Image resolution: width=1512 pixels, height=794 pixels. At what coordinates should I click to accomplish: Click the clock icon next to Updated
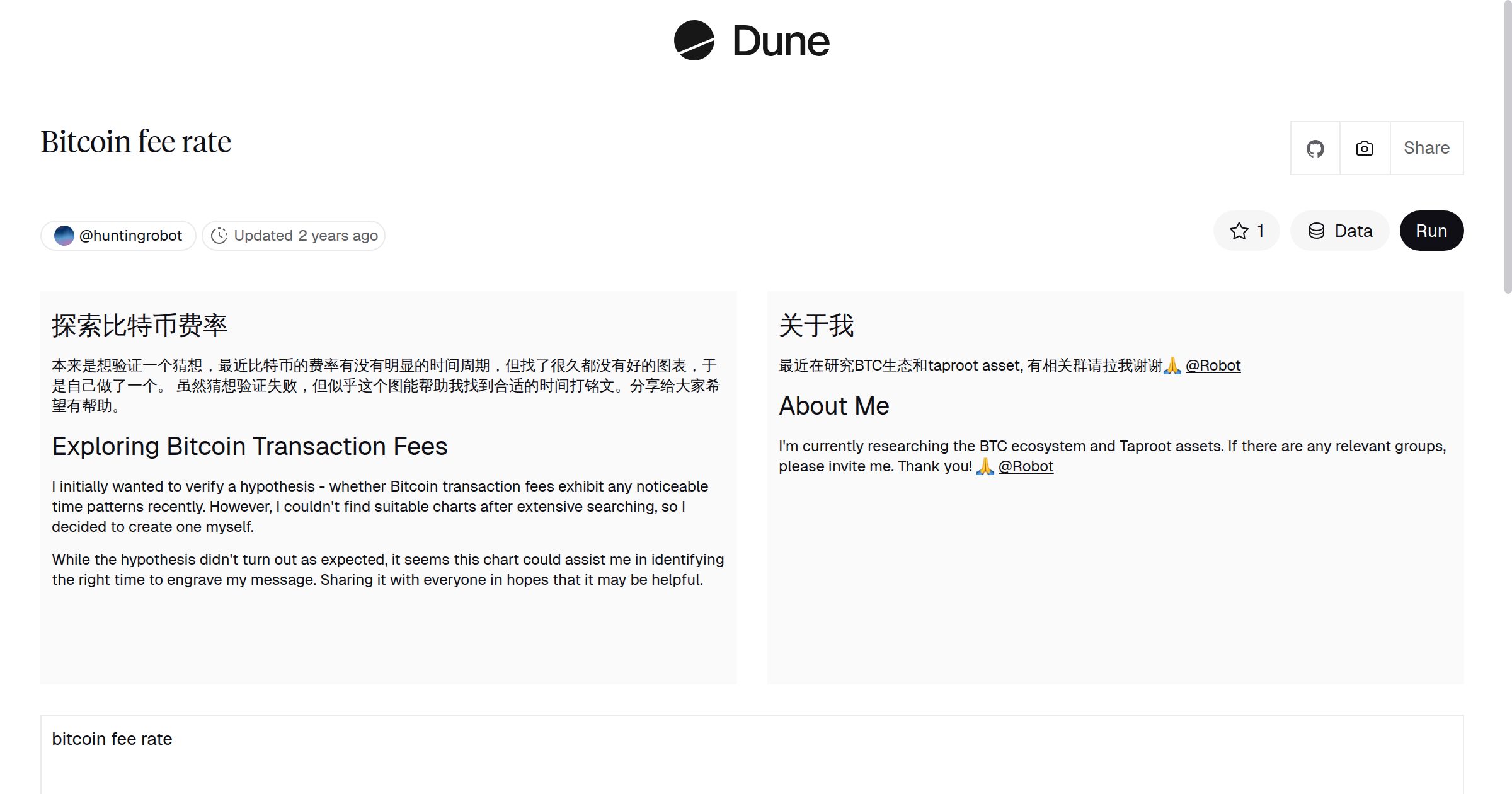[x=219, y=235]
